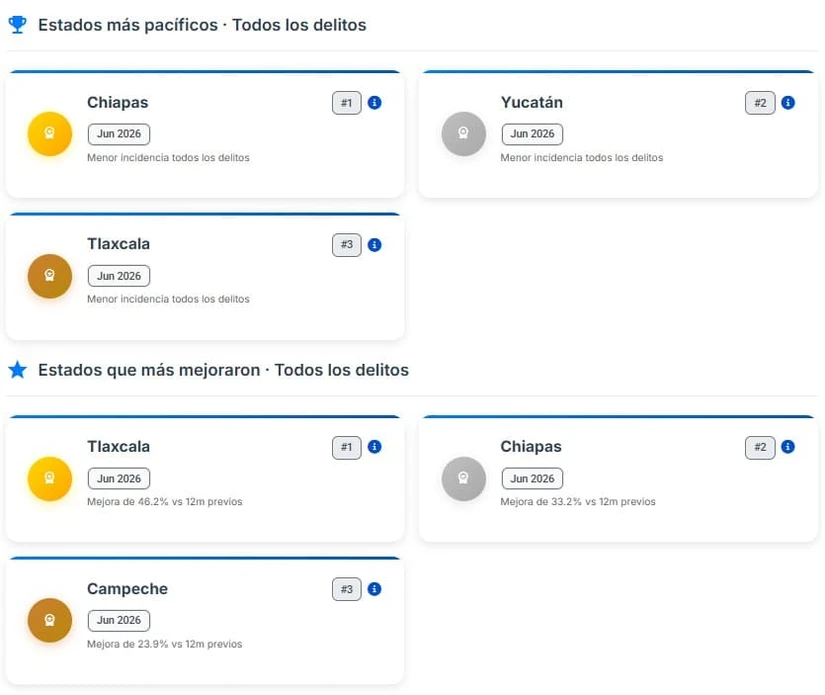Click Jun 2026 tag on Campeche card
825x695 pixels.
pos(119,620)
